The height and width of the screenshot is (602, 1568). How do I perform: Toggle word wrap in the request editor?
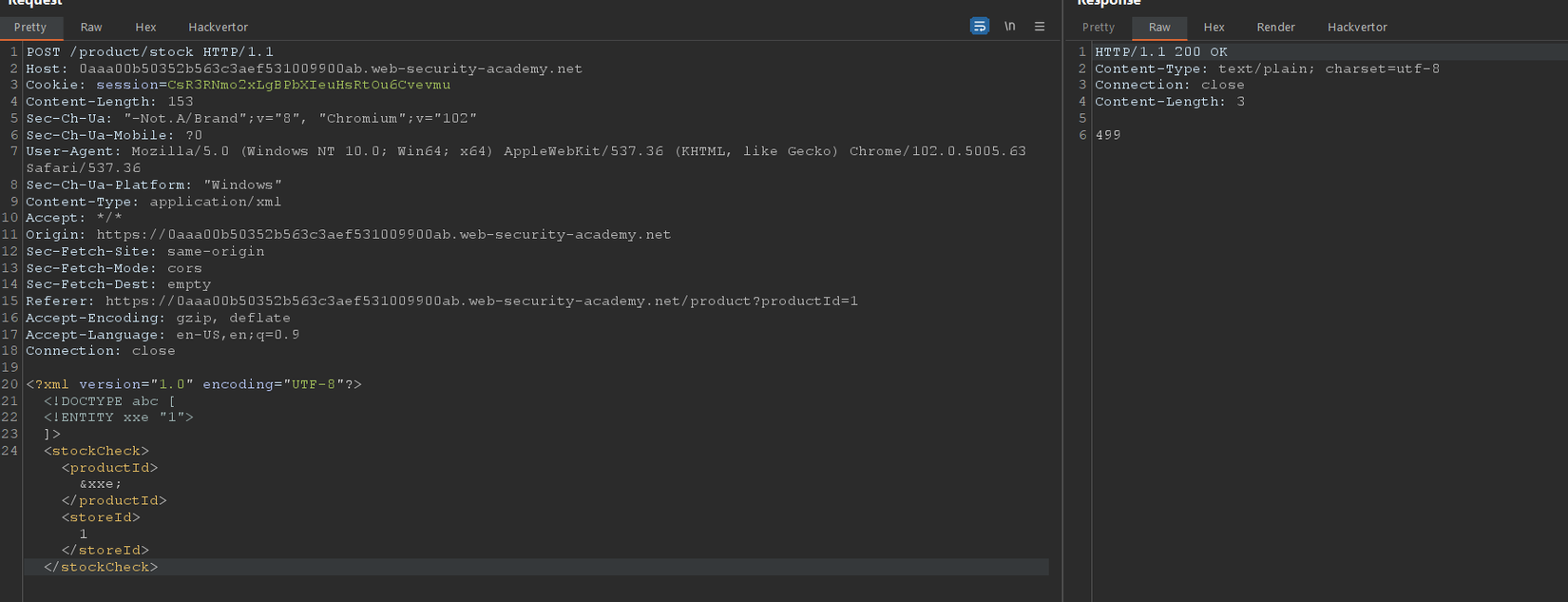coord(979,27)
